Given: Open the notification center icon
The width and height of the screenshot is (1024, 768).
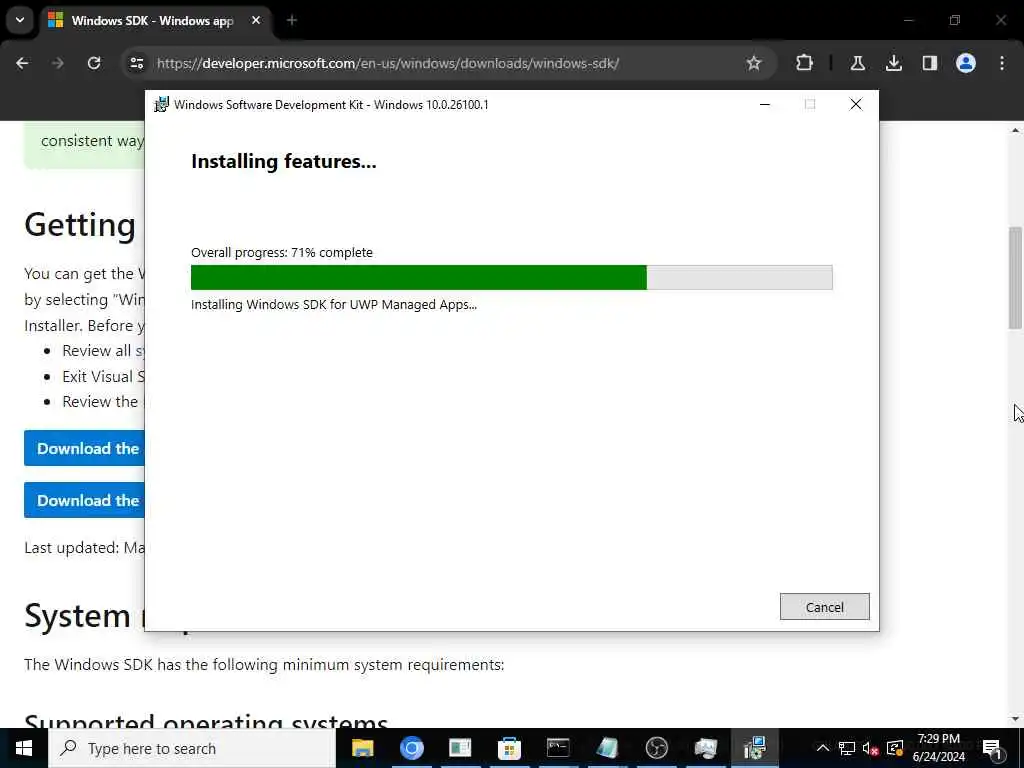Looking at the screenshot, I should point(993,748).
